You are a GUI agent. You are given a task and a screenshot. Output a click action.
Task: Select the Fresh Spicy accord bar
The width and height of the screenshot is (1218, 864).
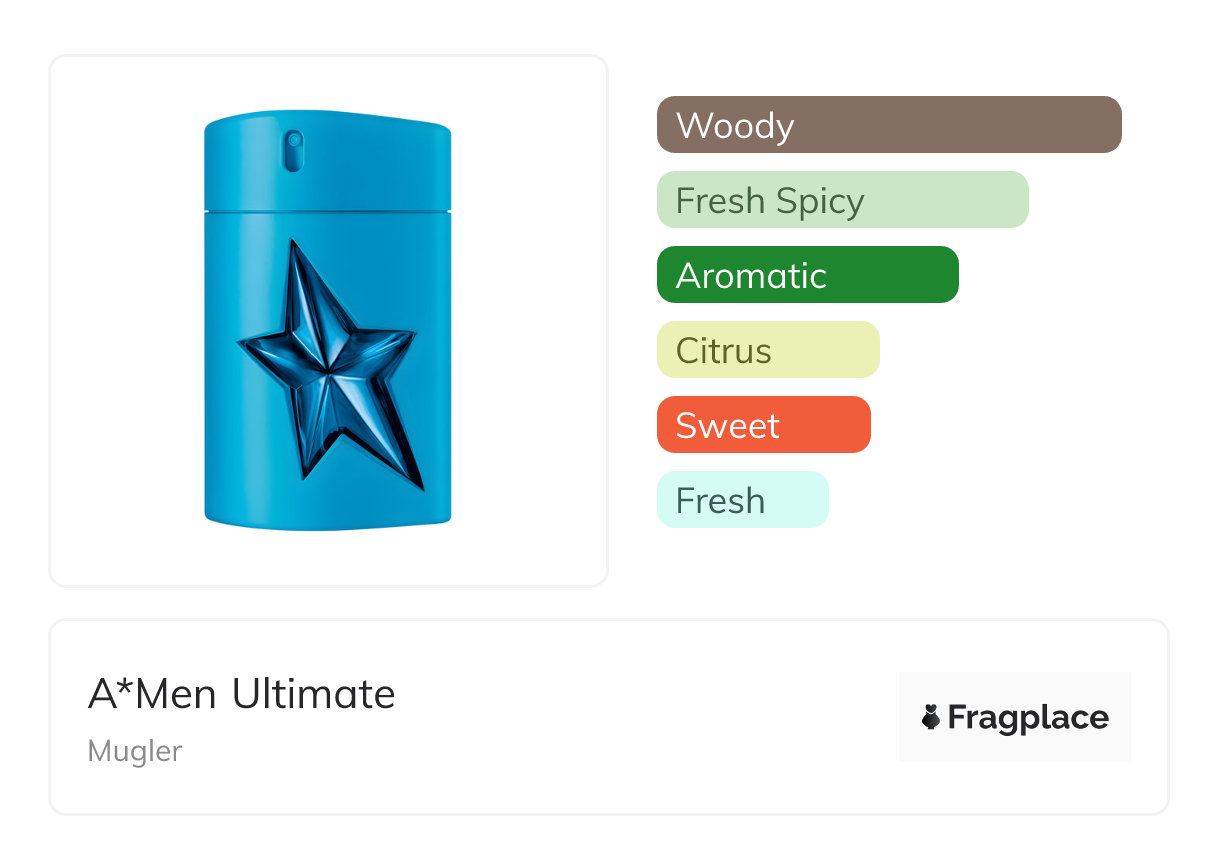842,200
